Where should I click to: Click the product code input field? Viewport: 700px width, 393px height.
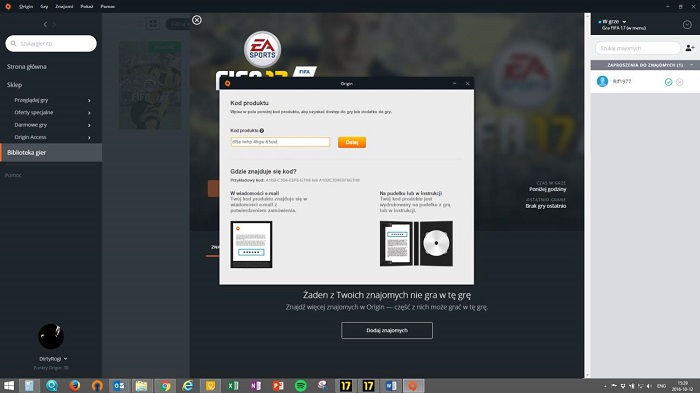[280, 142]
